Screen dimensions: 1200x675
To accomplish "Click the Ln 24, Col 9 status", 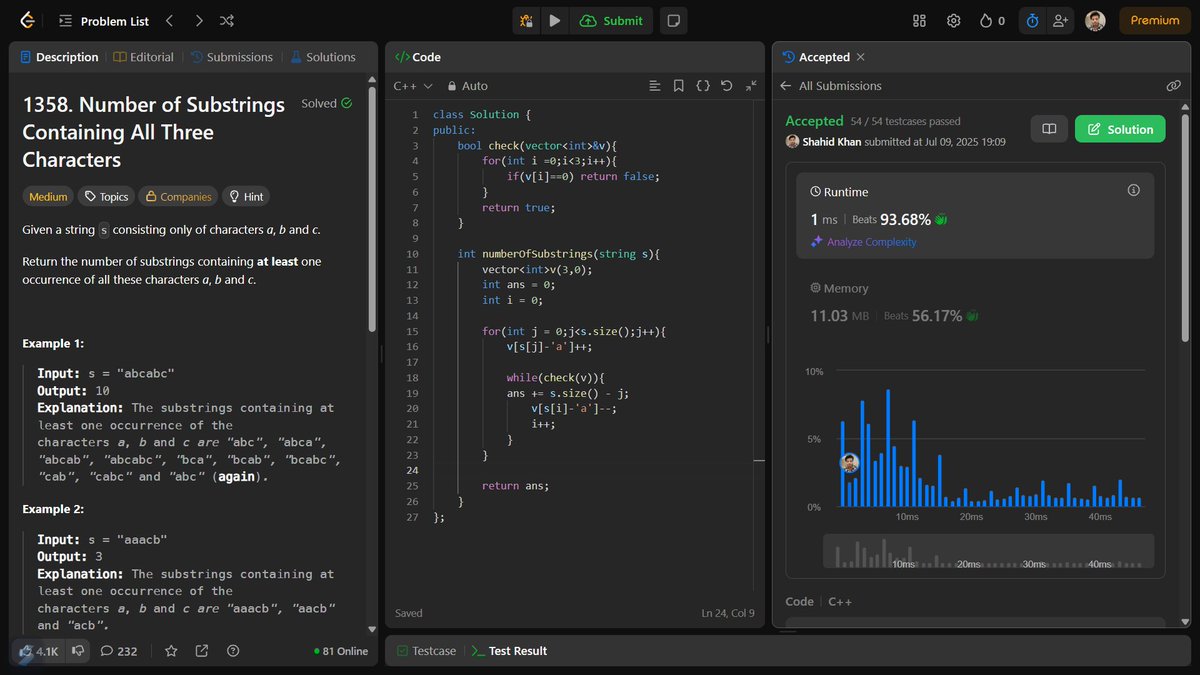I will pyautogui.click(x=728, y=613).
